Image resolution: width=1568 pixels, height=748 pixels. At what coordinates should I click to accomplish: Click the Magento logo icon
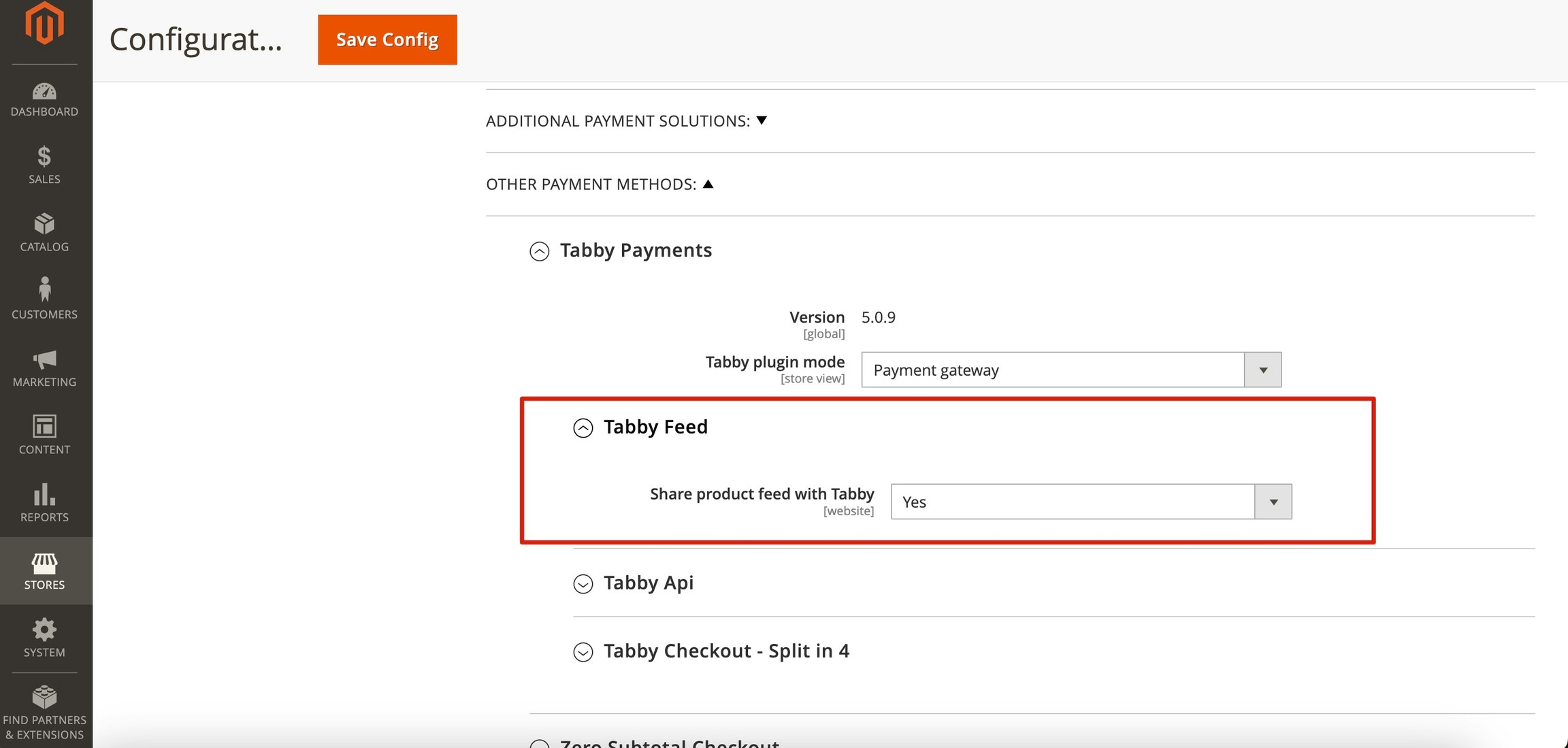(44, 23)
